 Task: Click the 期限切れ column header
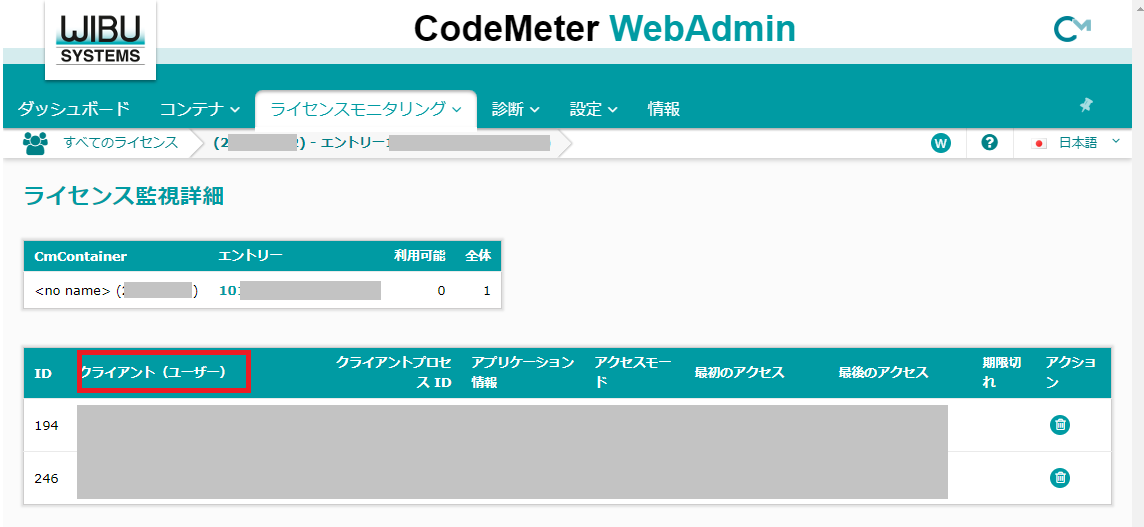(1002, 372)
